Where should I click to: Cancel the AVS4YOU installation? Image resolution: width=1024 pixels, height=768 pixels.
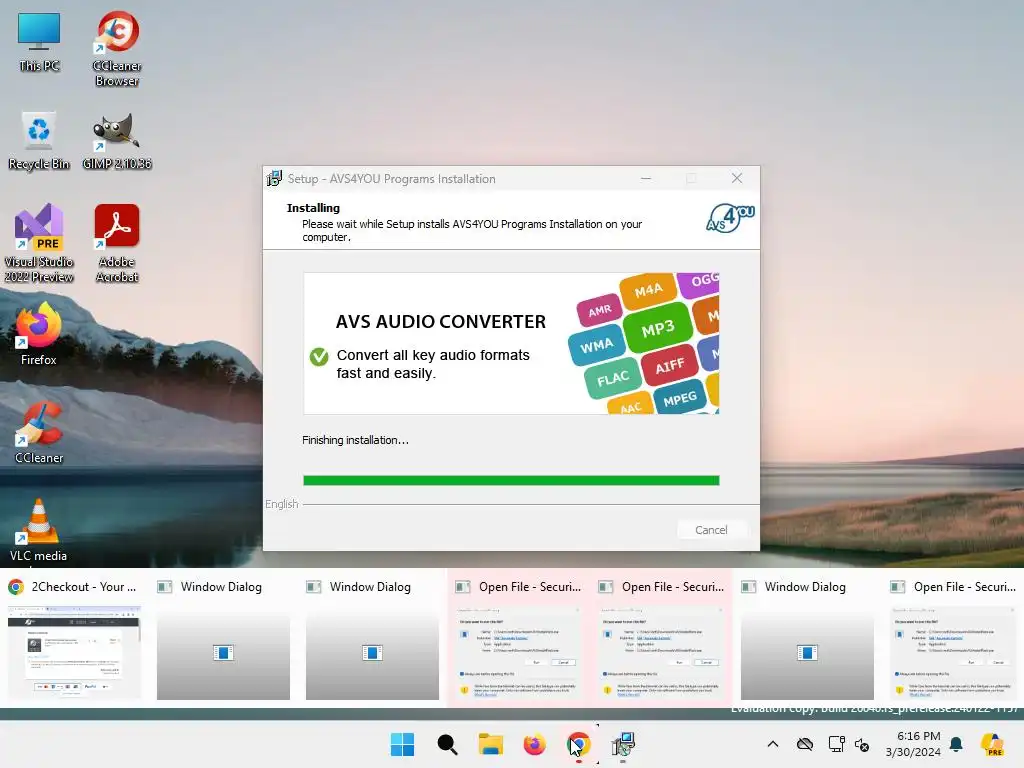coord(711,530)
